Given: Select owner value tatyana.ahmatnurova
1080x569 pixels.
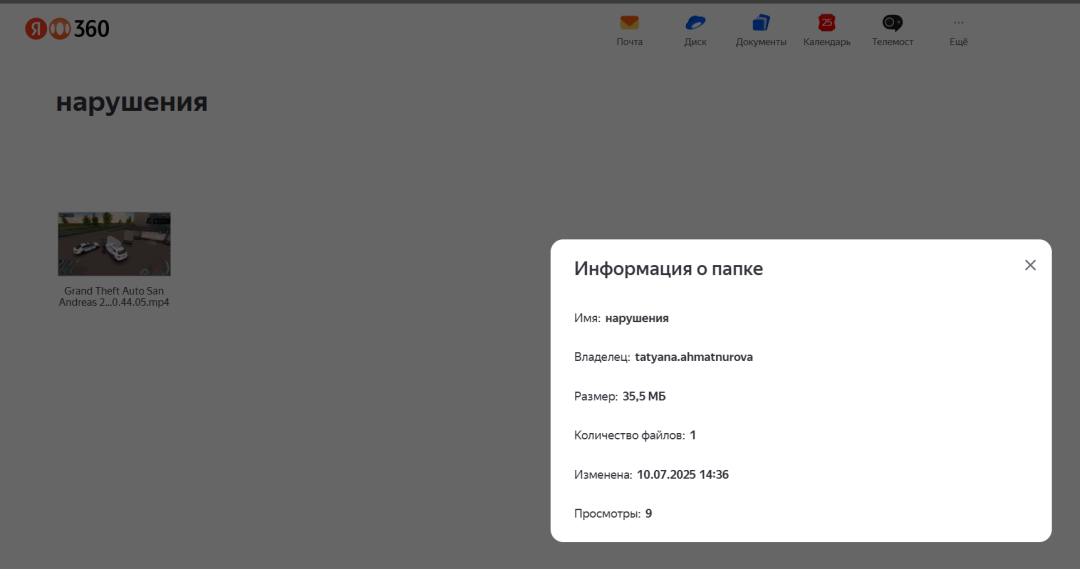Looking at the screenshot, I should tap(694, 357).
